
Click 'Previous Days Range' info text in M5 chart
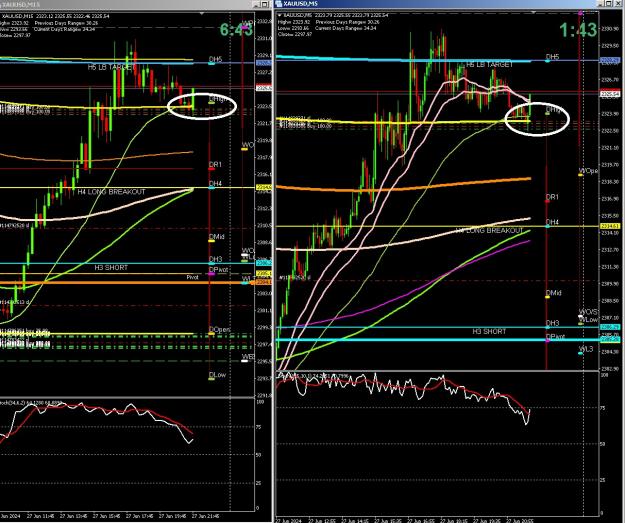click(x=347, y=22)
